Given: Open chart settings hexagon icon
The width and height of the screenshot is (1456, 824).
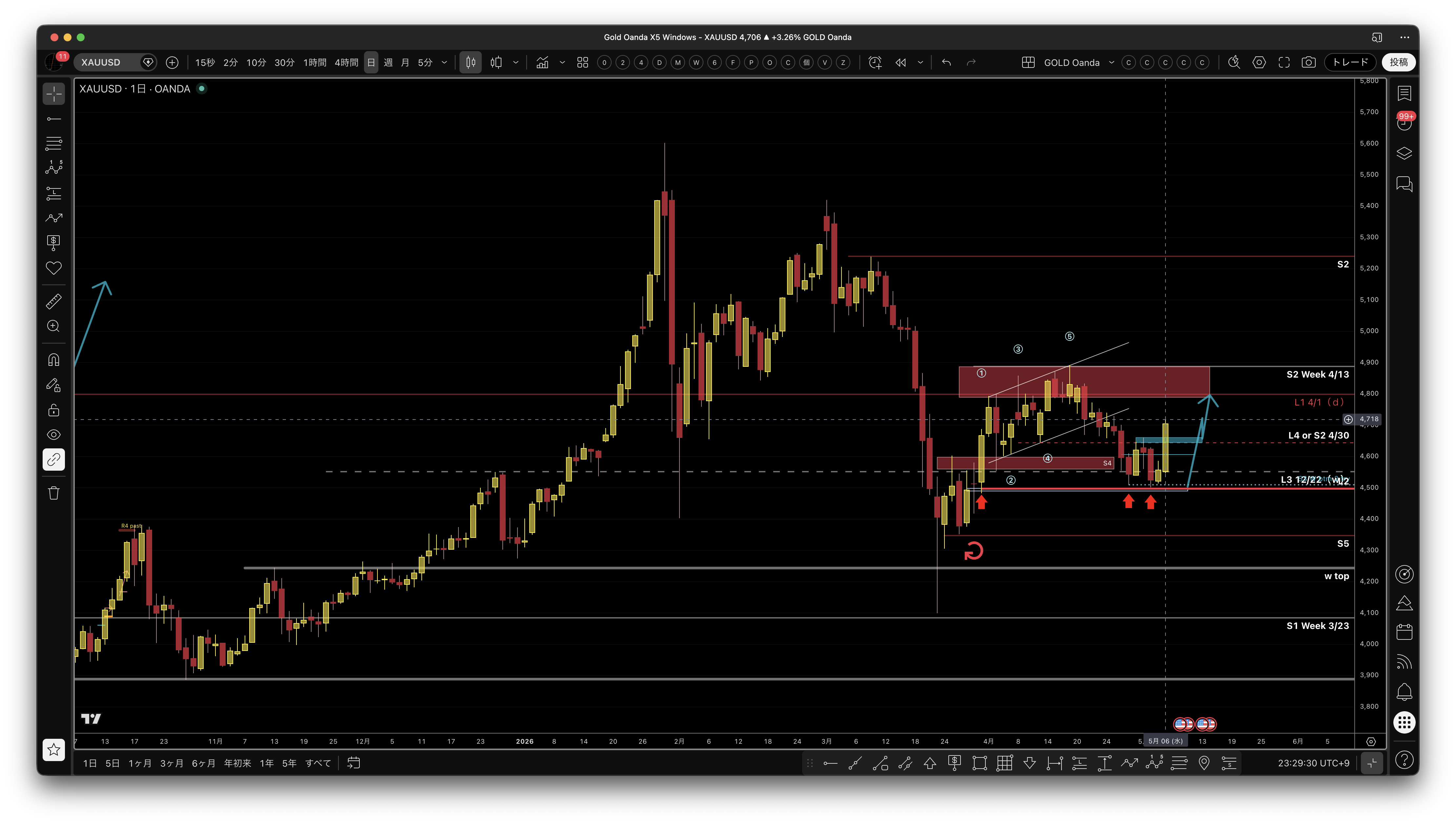Looking at the screenshot, I should click(1259, 62).
